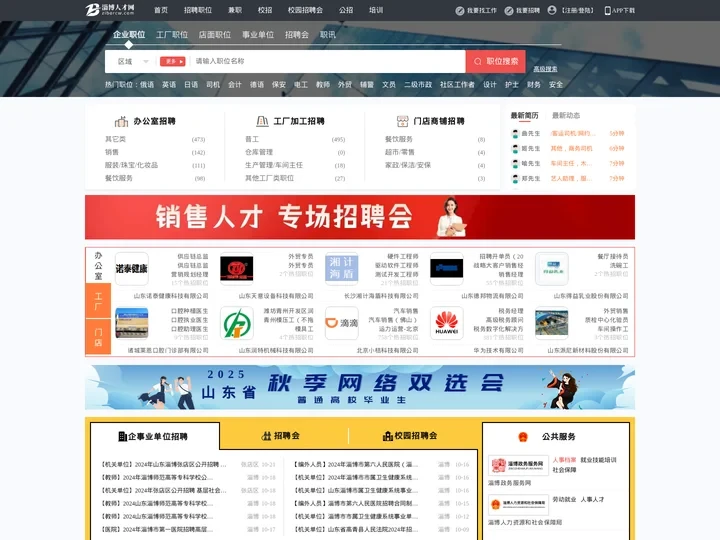Open the 山东派尼新材料 company thumbnail
Image resolution: width=720 pixels, height=540 pixels.
(x=552, y=323)
